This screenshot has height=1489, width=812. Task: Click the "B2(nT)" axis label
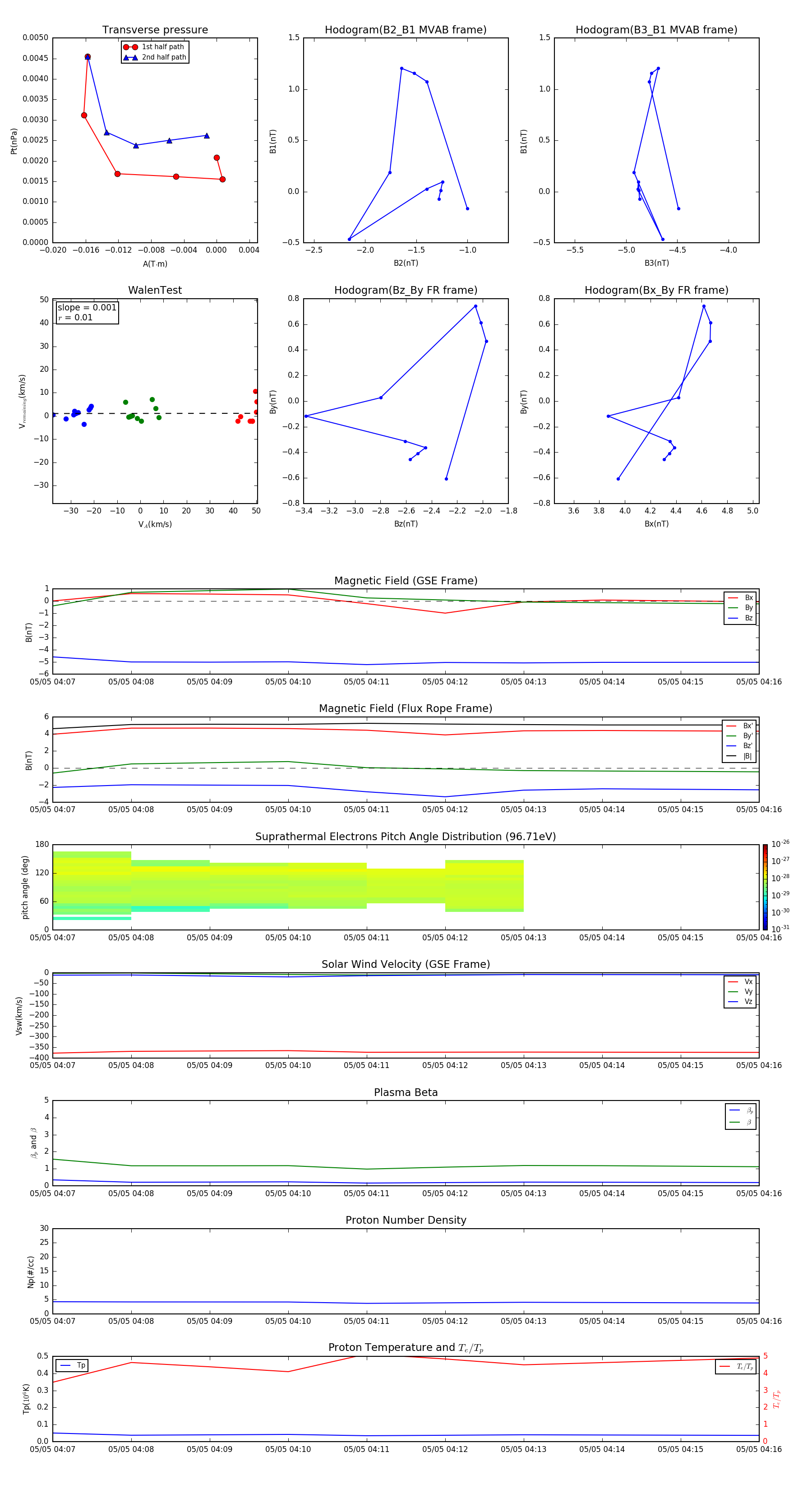[406, 263]
